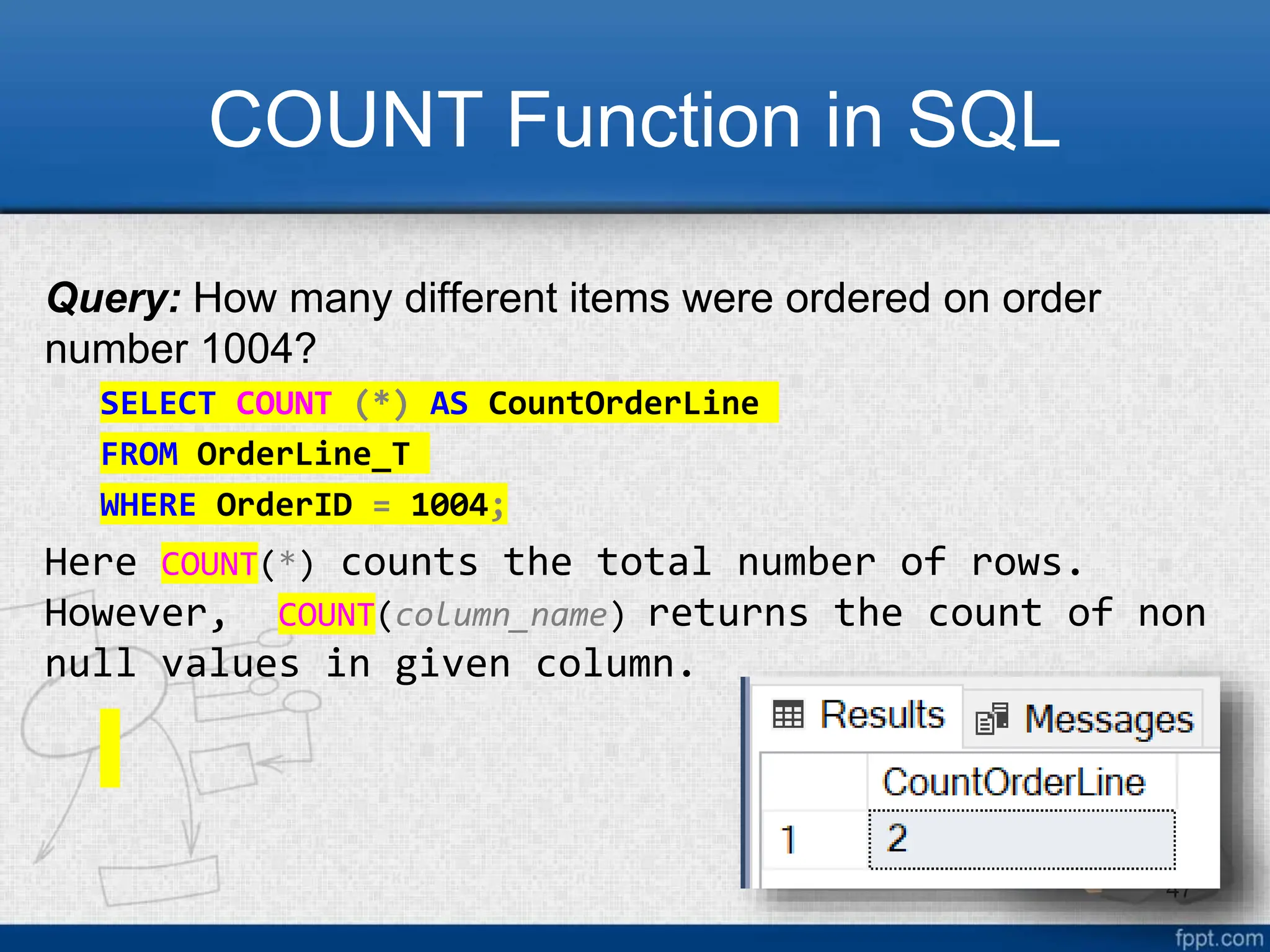Screen dimensions: 1270x952
Task: Click the SELECT COUNT (*) AS CountOrderLine line
Action: (439, 403)
